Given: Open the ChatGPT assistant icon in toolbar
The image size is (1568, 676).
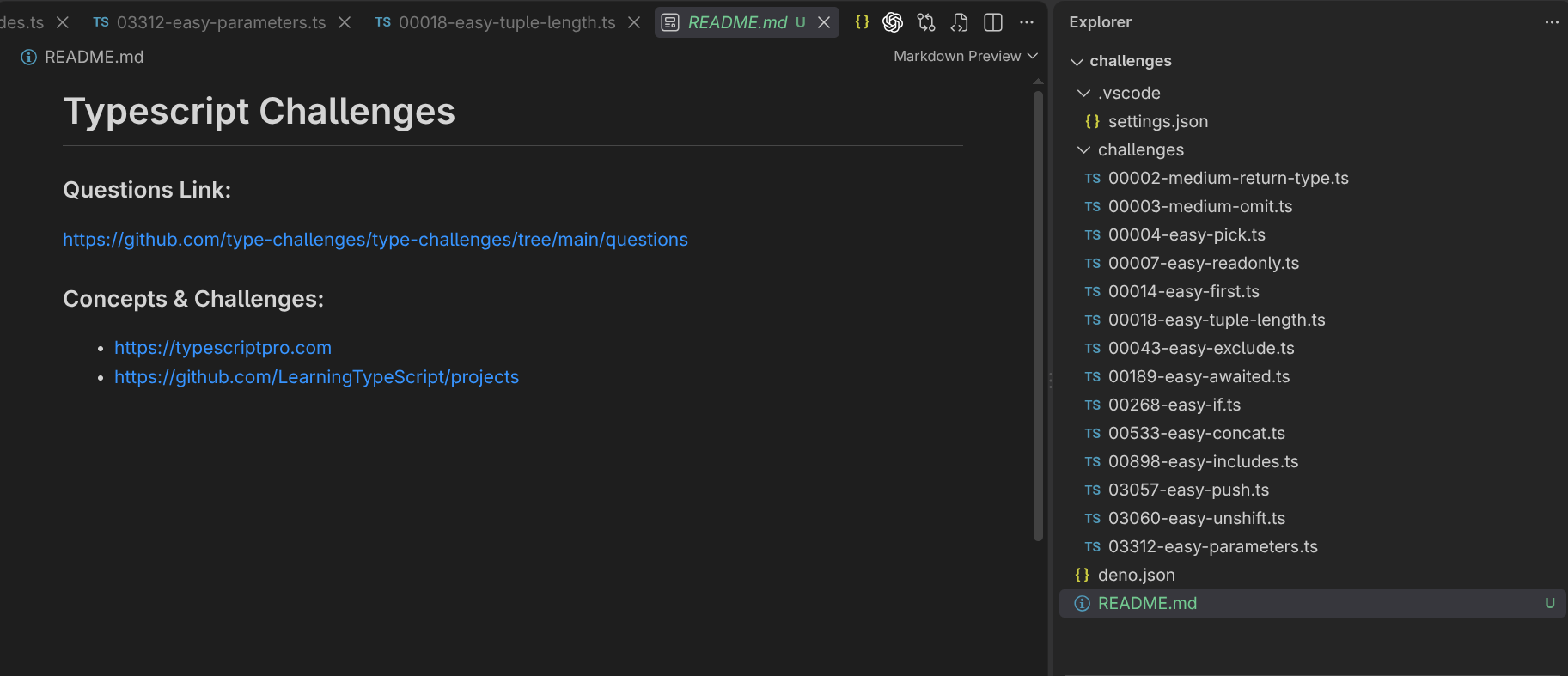Looking at the screenshot, I should click(x=893, y=22).
